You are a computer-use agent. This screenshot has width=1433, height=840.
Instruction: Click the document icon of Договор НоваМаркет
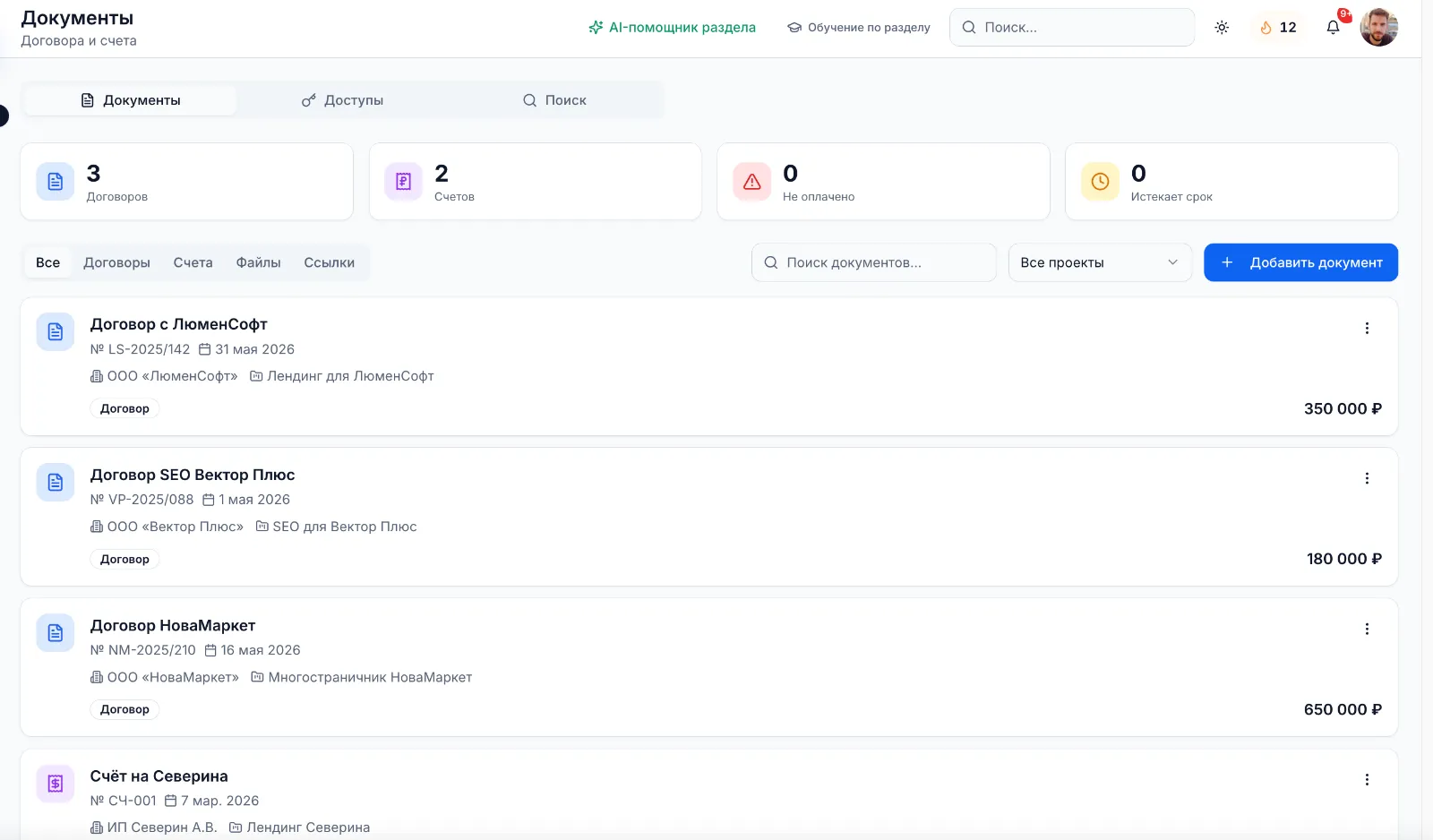[56, 633]
